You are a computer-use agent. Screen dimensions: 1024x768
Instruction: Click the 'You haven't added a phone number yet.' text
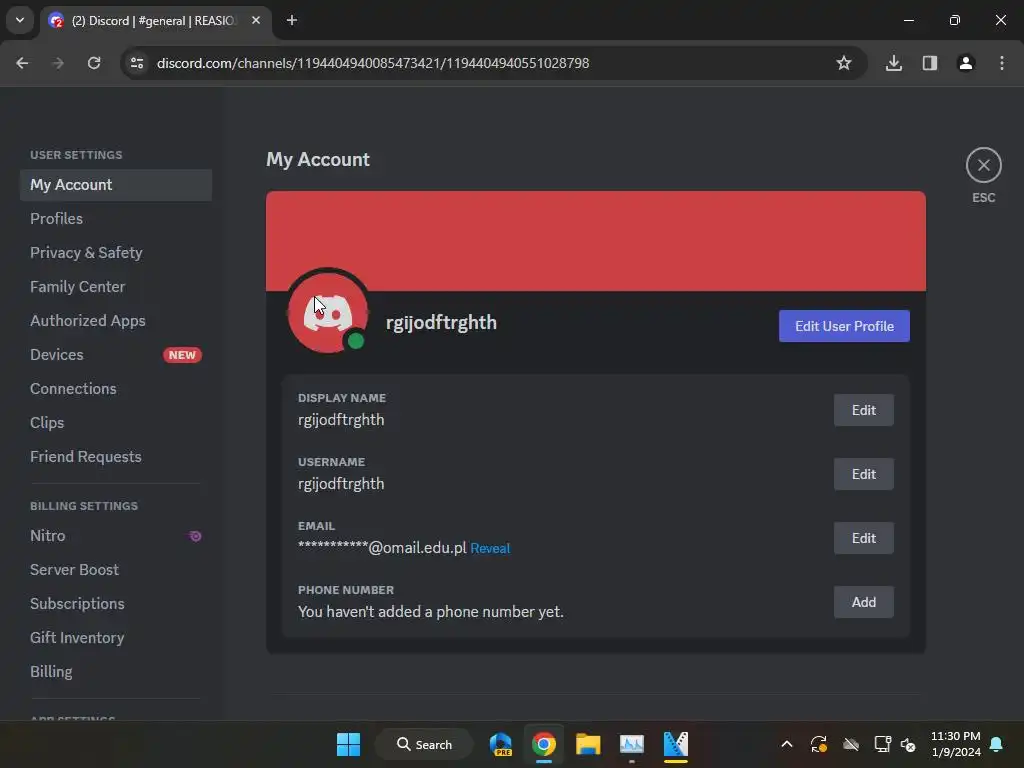pyautogui.click(x=430, y=612)
